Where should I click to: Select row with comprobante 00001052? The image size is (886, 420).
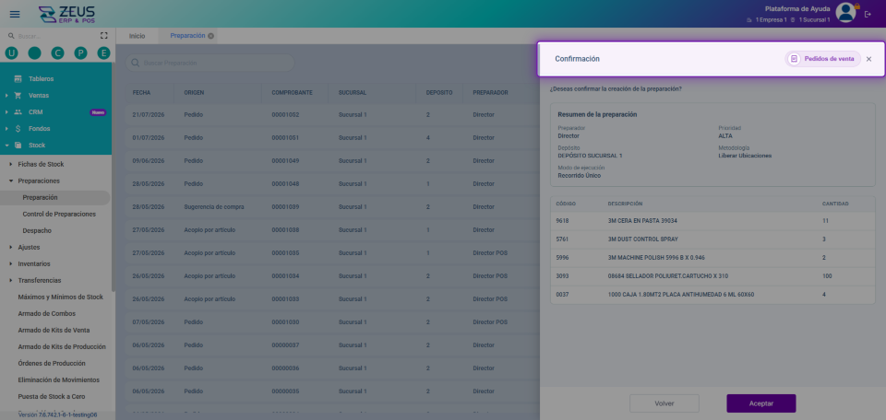pos(332,115)
